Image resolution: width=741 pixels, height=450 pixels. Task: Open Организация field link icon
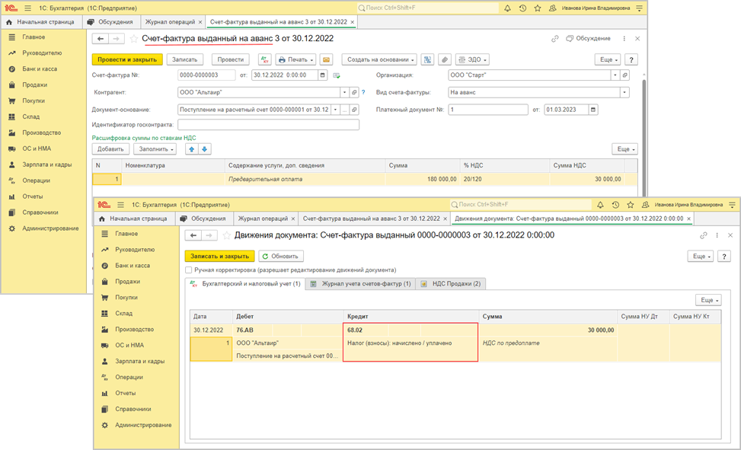[x=625, y=75]
